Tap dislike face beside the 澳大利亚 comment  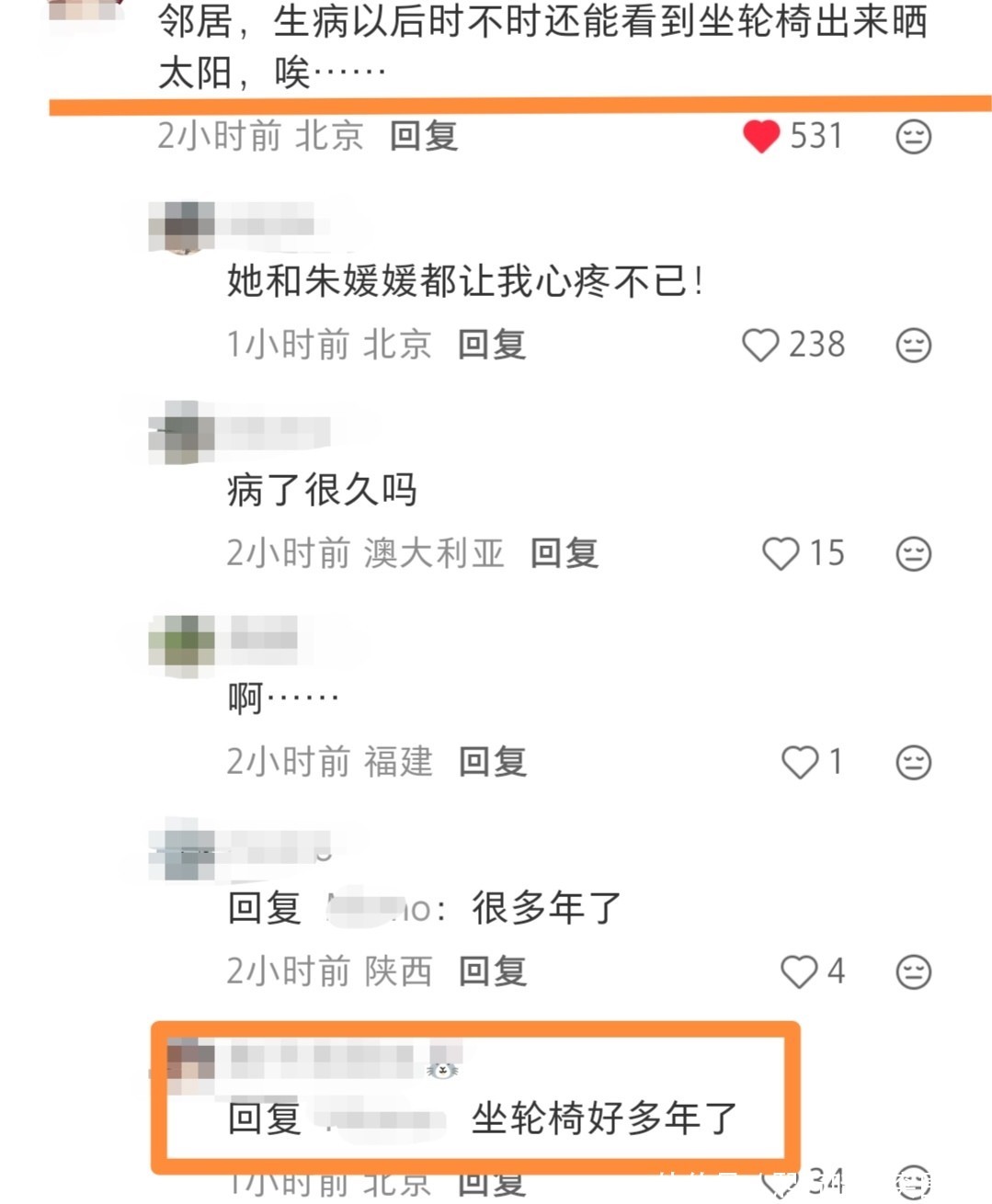(913, 554)
